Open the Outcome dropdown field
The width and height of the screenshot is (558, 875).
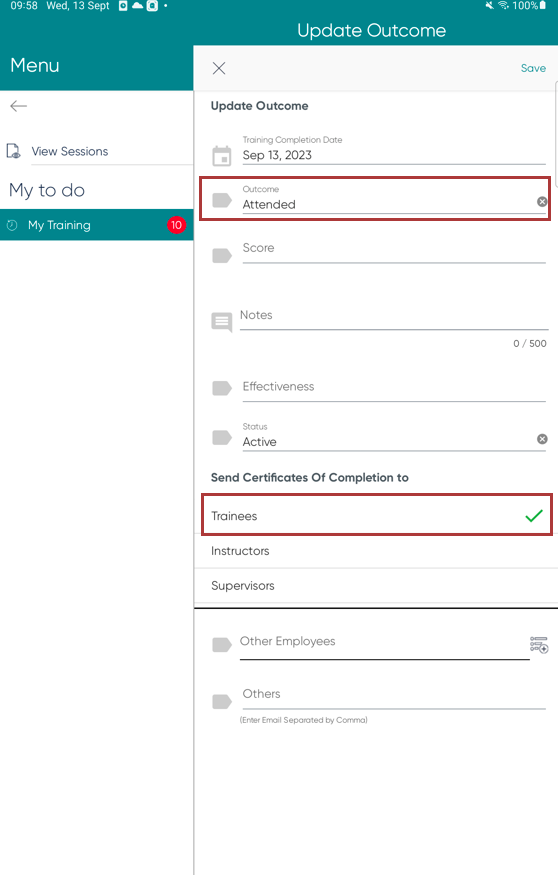[388, 199]
